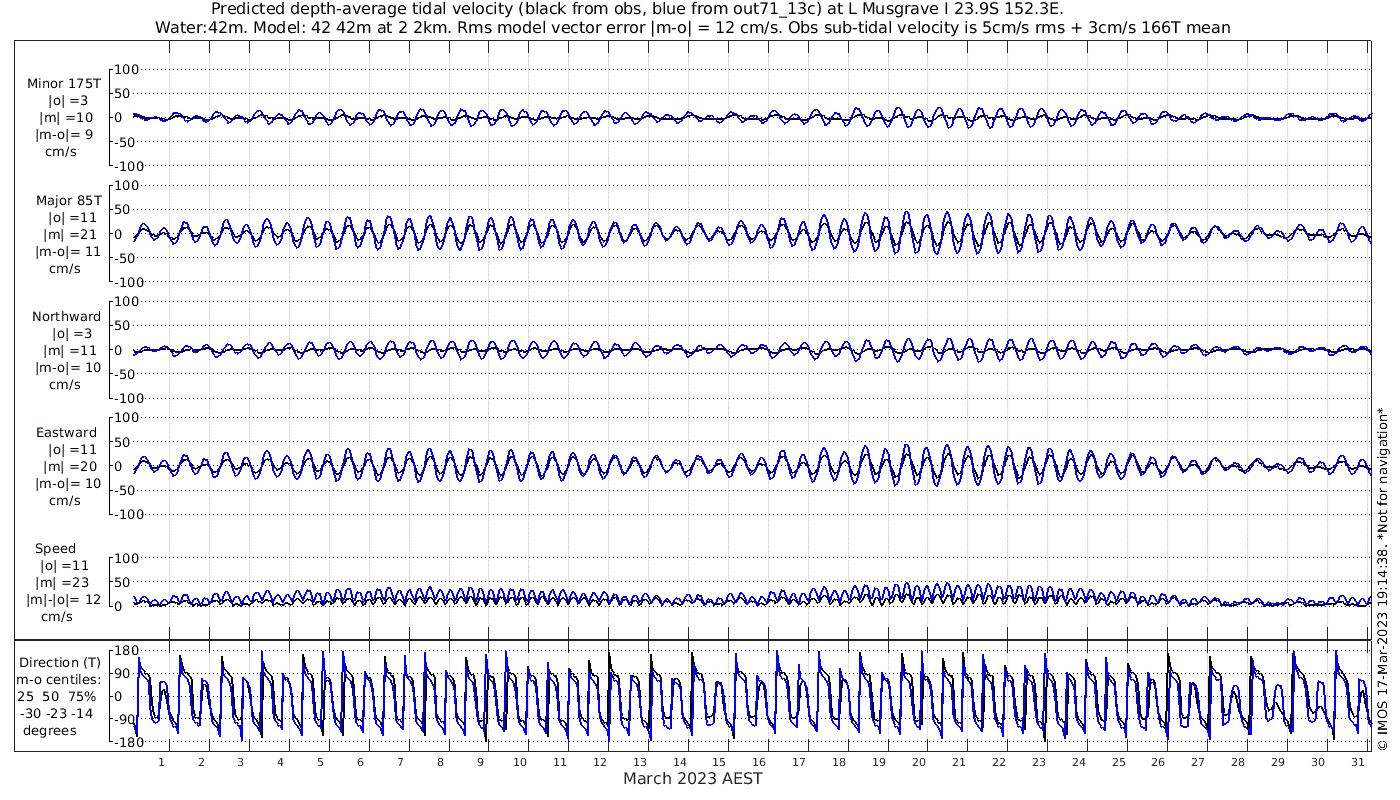Select the "Major 85T" panel label
This screenshot has width=1400, height=800.
[67, 201]
